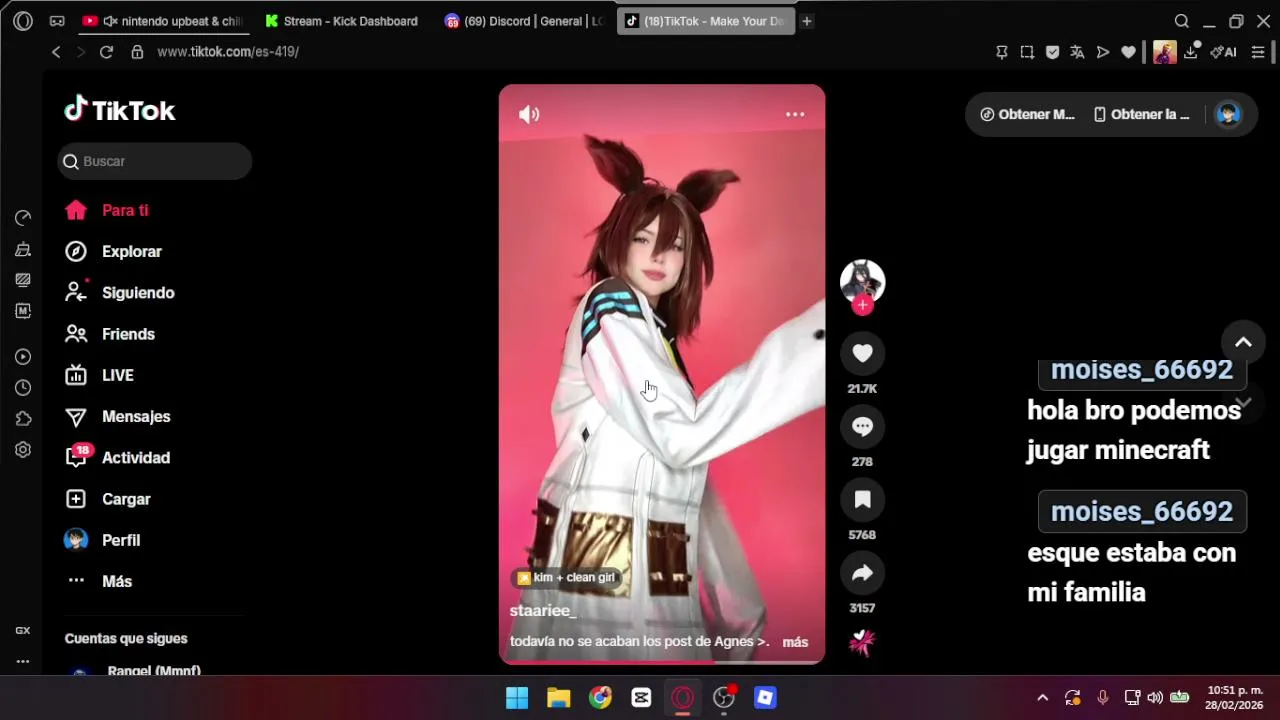The width and height of the screenshot is (1280, 720).
Task: Click the lock site info icon
Action: (138, 52)
